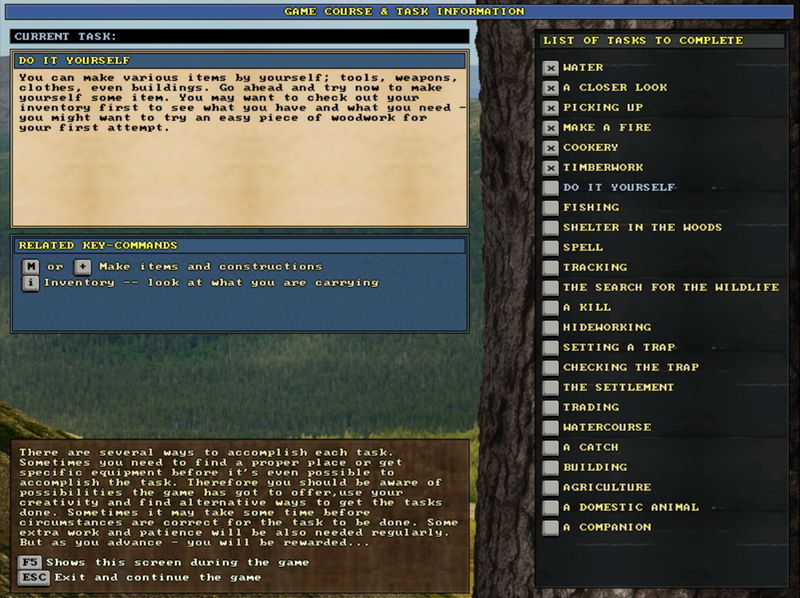This screenshot has width=800, height=598.
Task: Check the FISHING task checkbox
Action: click(548, 207)
